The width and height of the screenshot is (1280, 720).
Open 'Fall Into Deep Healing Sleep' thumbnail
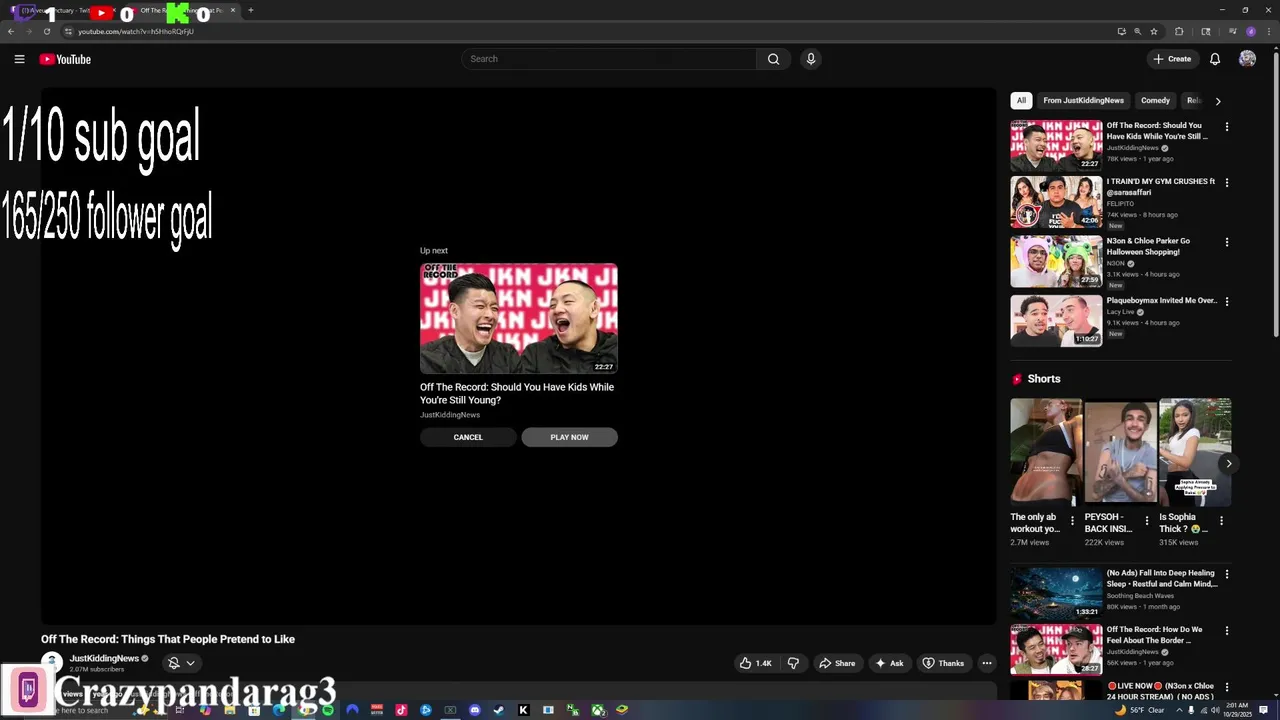coord(1056,593)
